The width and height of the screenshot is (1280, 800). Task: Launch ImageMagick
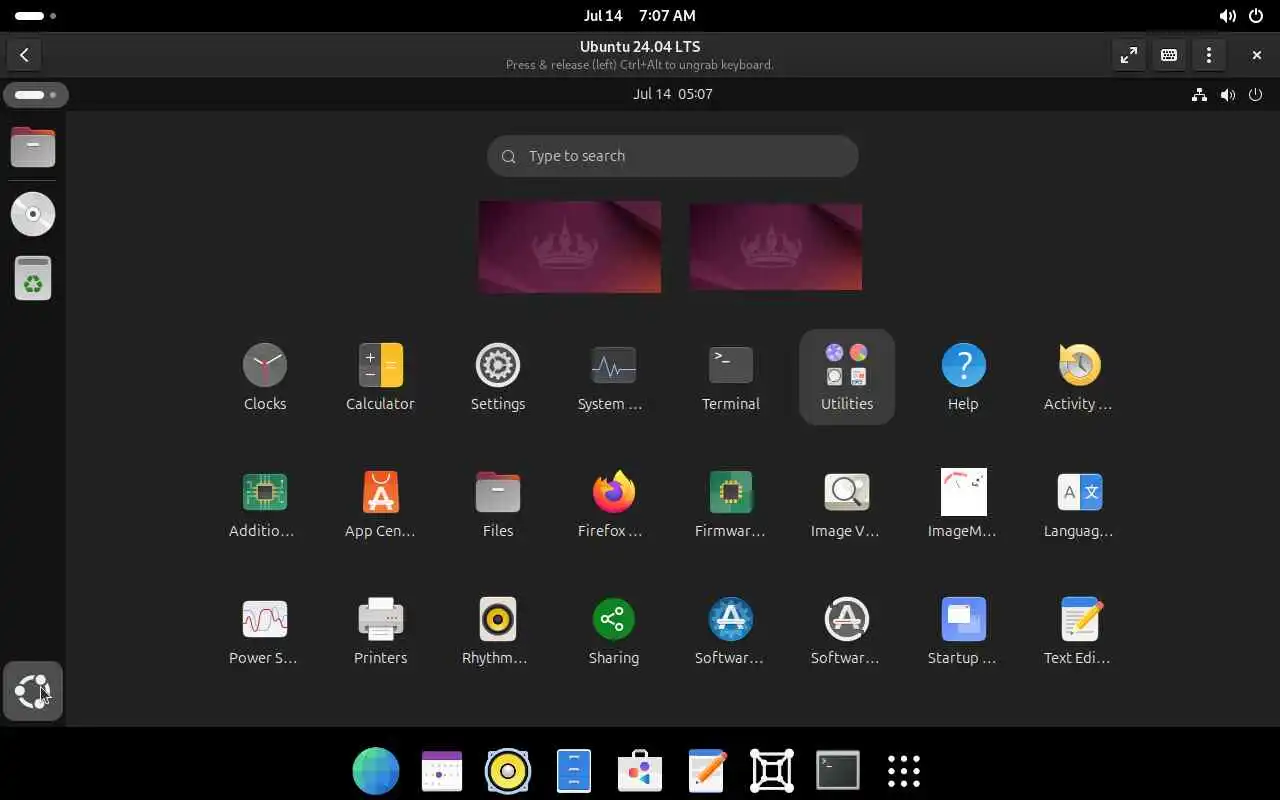[963, 504]
